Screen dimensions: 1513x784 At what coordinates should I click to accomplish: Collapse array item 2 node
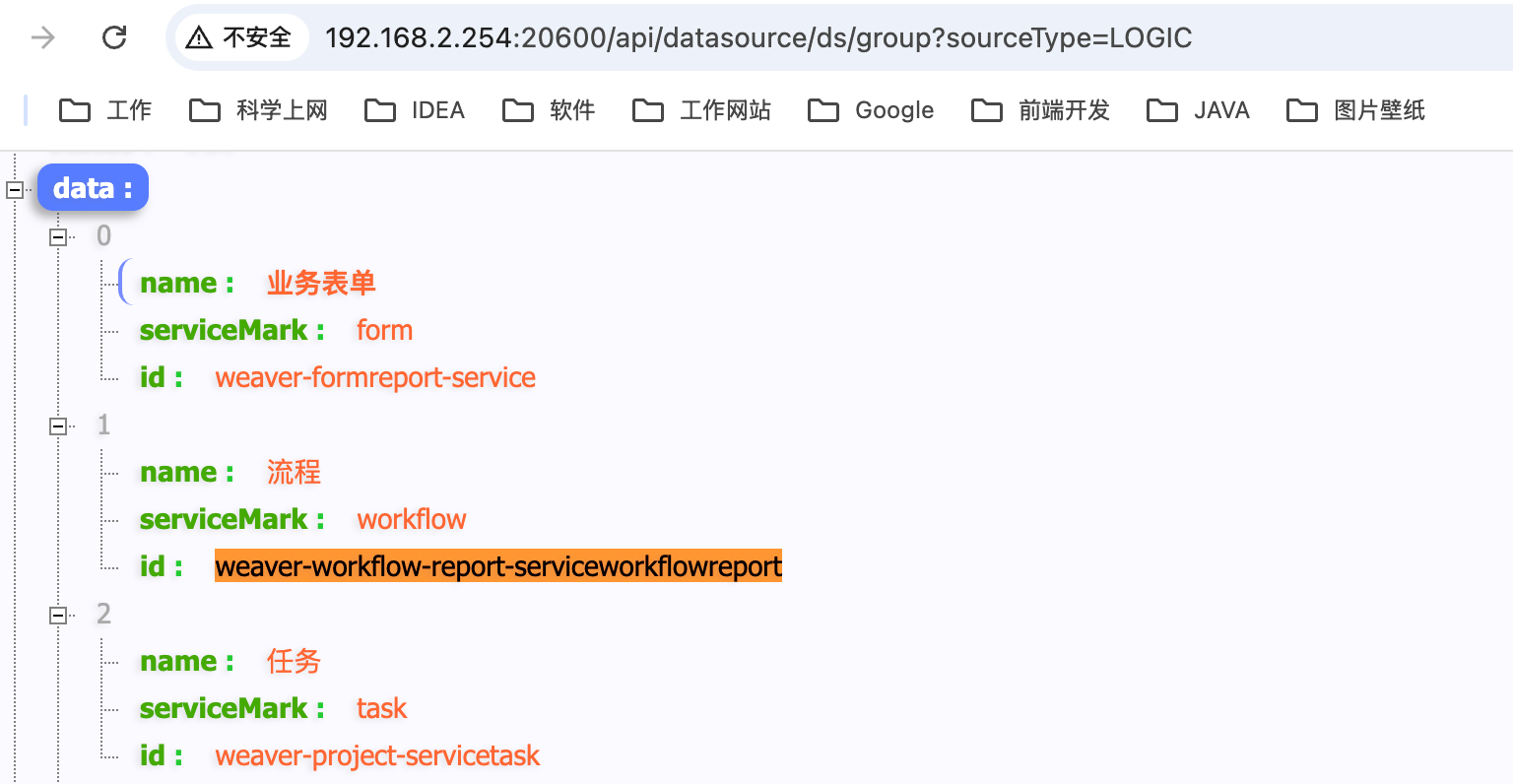pos(58,615)
